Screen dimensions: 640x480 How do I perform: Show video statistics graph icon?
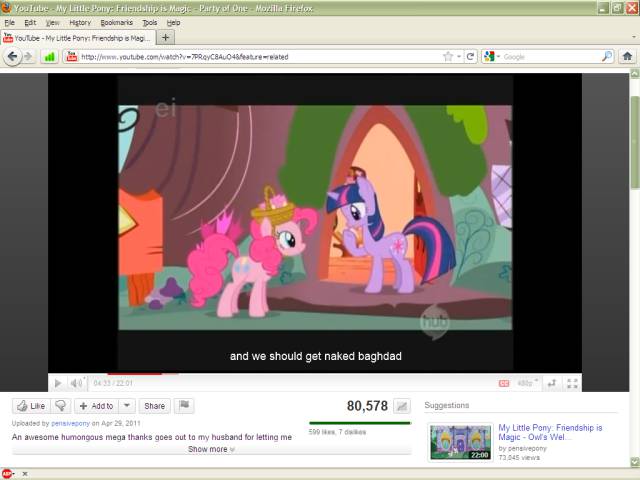tap(402, 406)
